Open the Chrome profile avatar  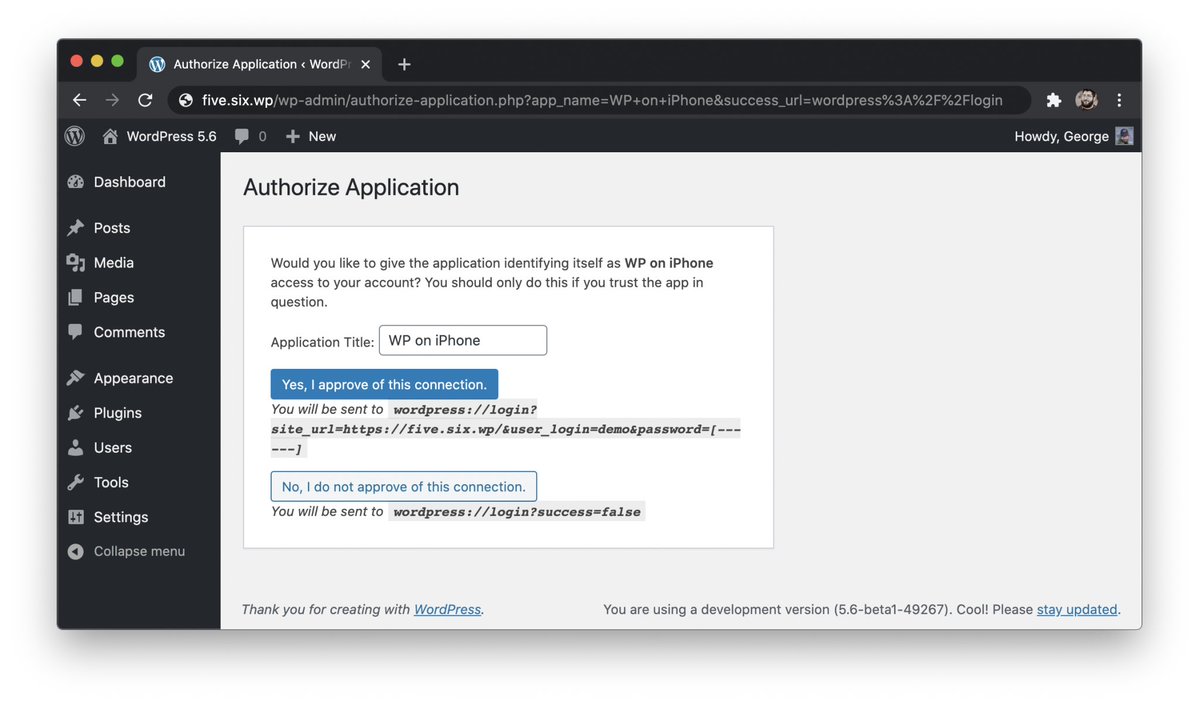[1087, 99]
